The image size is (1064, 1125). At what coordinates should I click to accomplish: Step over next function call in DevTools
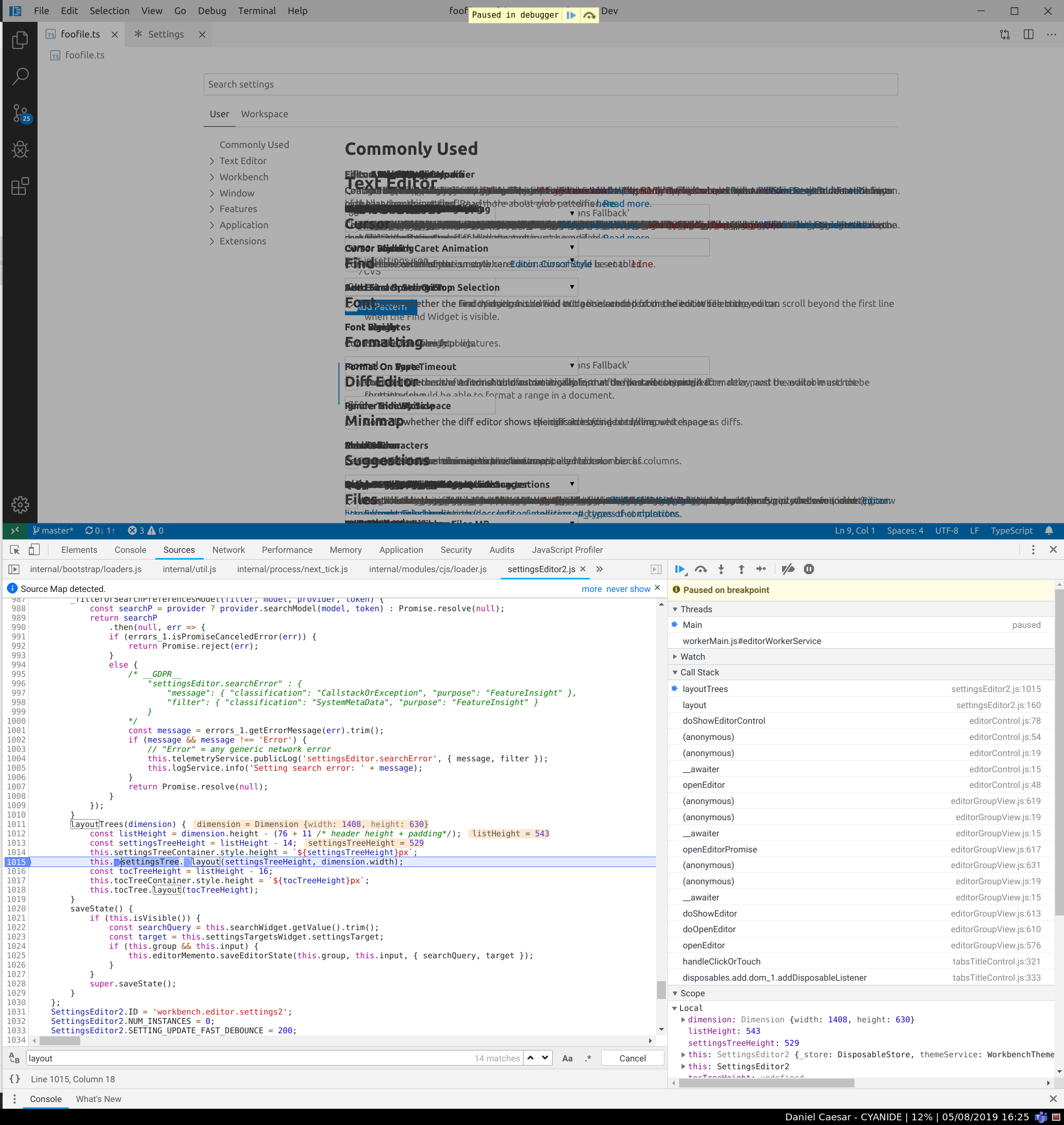click(701, 568)
